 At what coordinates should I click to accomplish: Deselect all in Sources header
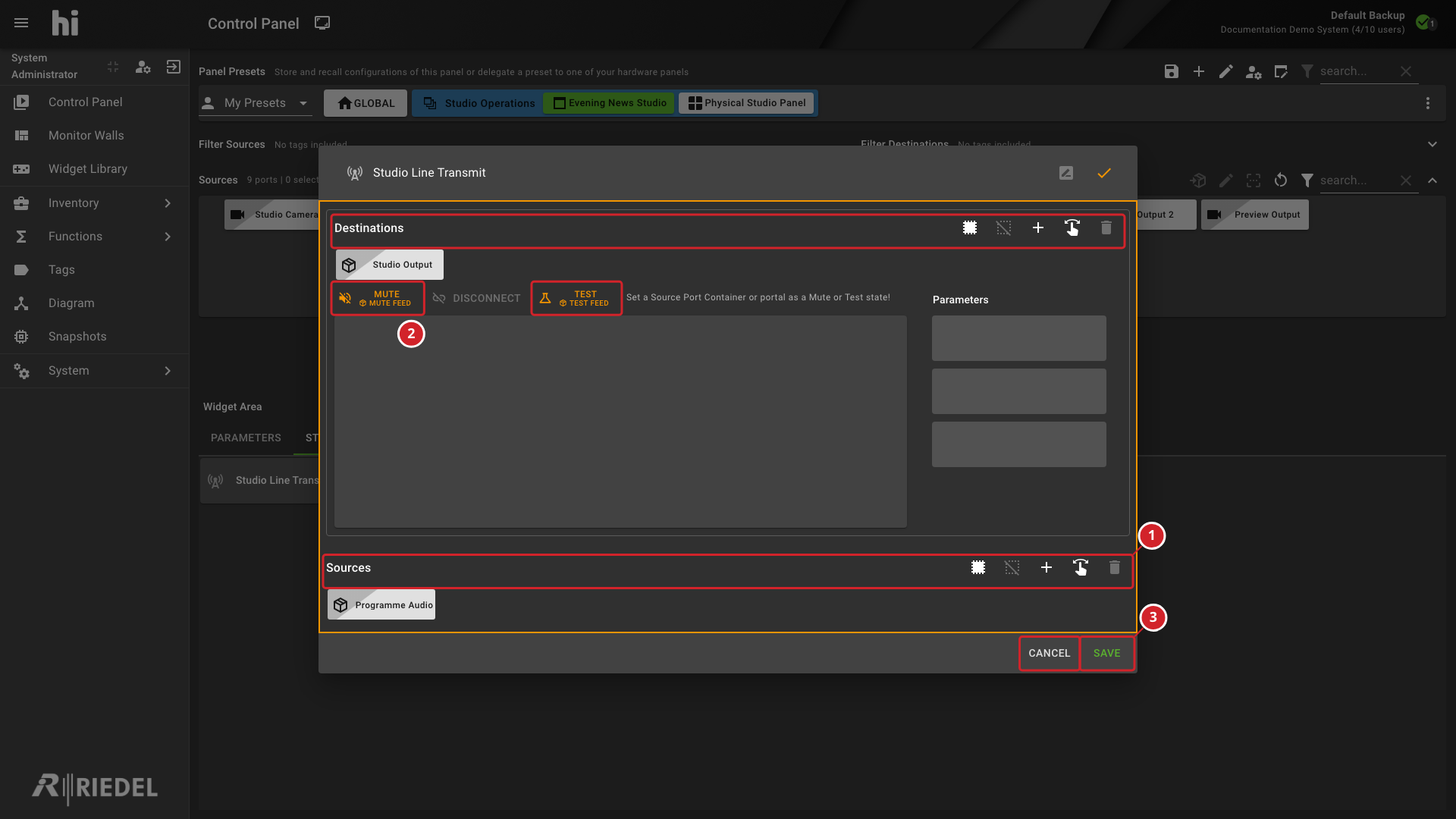pyautogui.click(x=1012, y=567)
